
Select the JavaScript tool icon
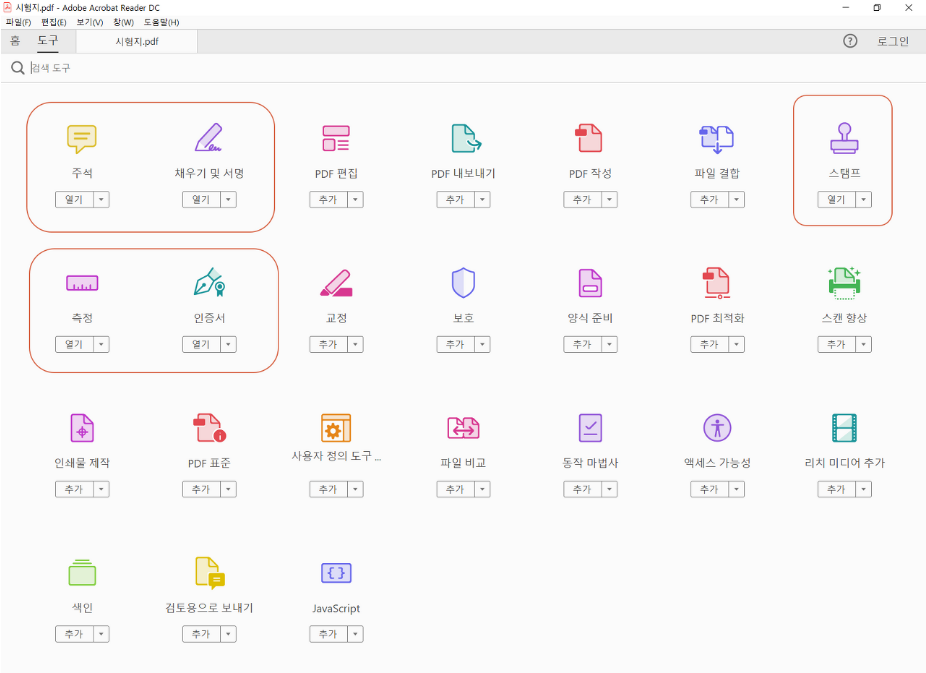[336, 573]
